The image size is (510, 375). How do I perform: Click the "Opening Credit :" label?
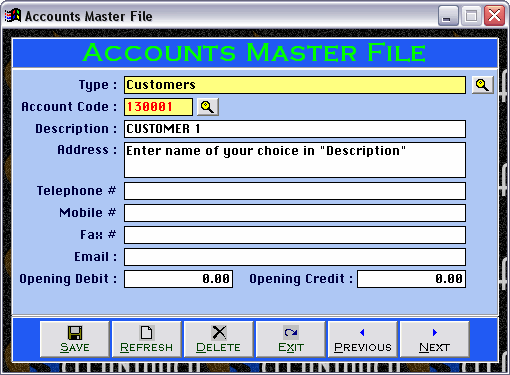301,279
